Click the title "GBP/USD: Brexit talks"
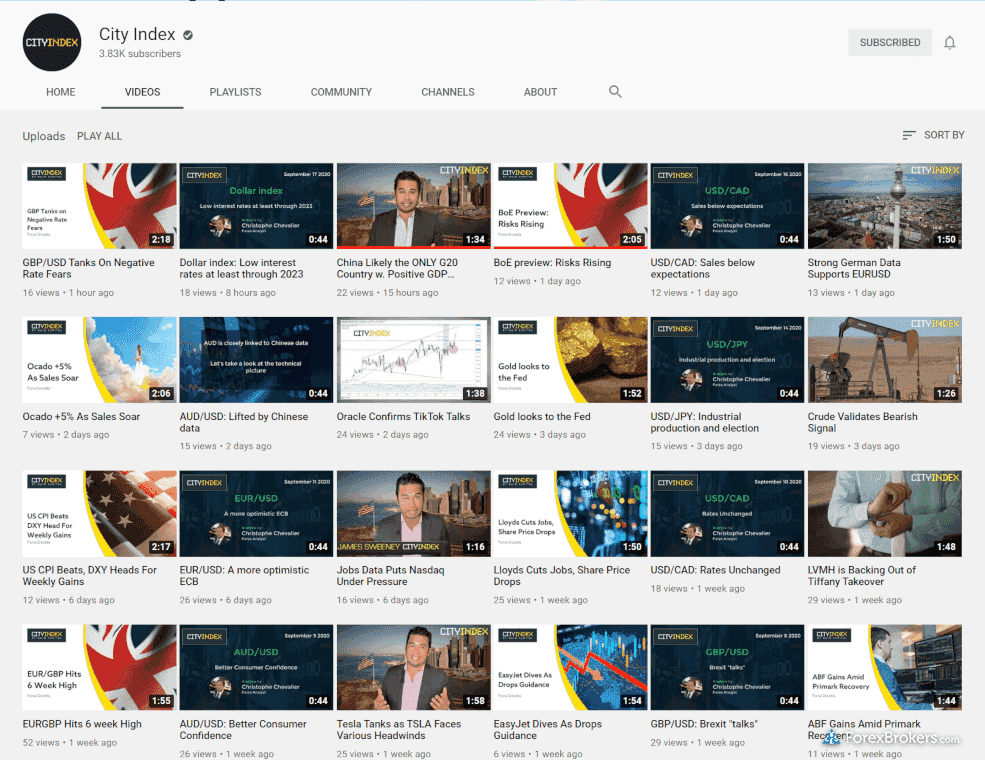 pos(704,724)
